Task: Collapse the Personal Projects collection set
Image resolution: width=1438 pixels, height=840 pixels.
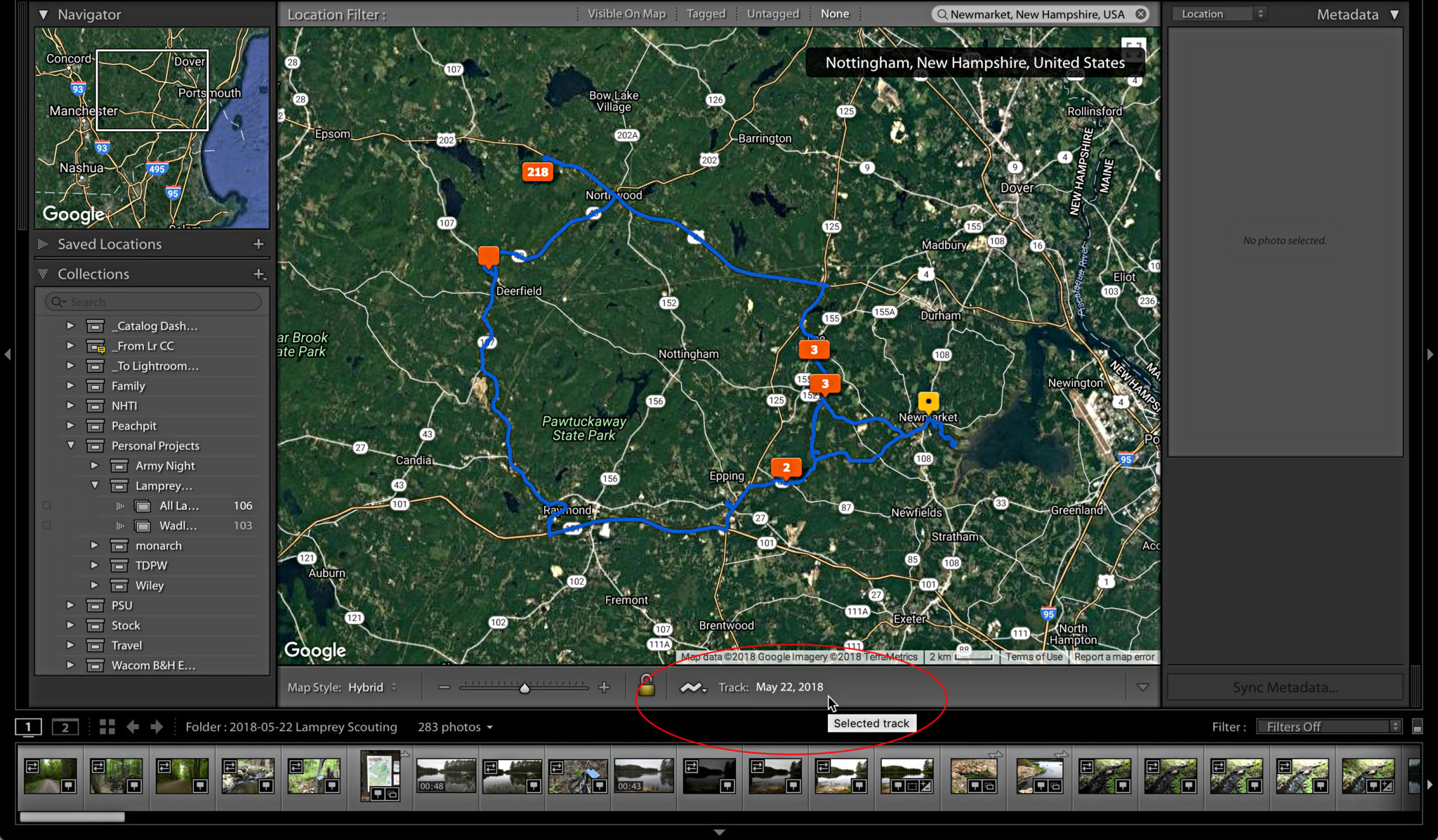Action: [70, 445]
